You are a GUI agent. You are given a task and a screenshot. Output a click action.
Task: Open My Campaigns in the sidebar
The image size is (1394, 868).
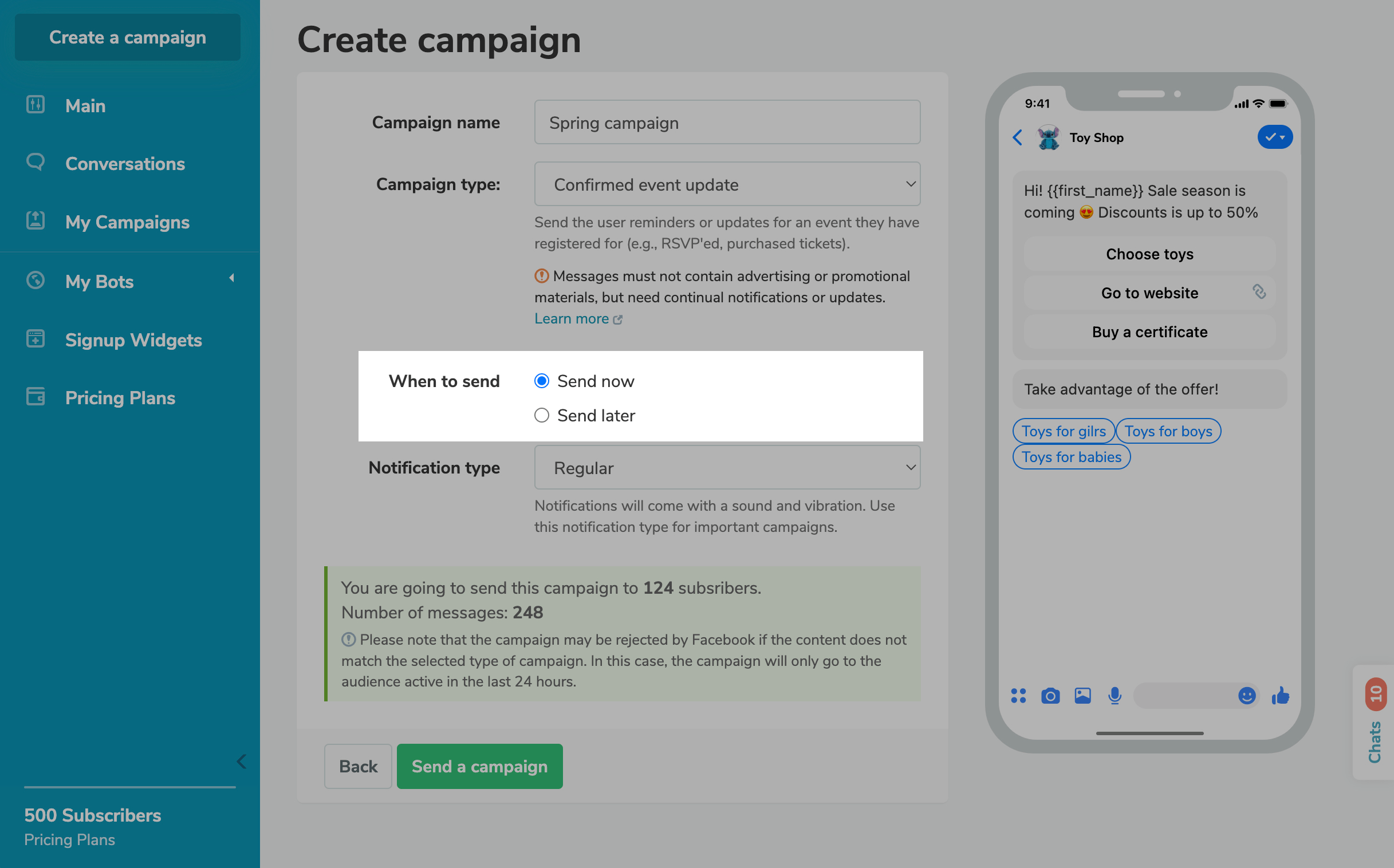point(128,222)
